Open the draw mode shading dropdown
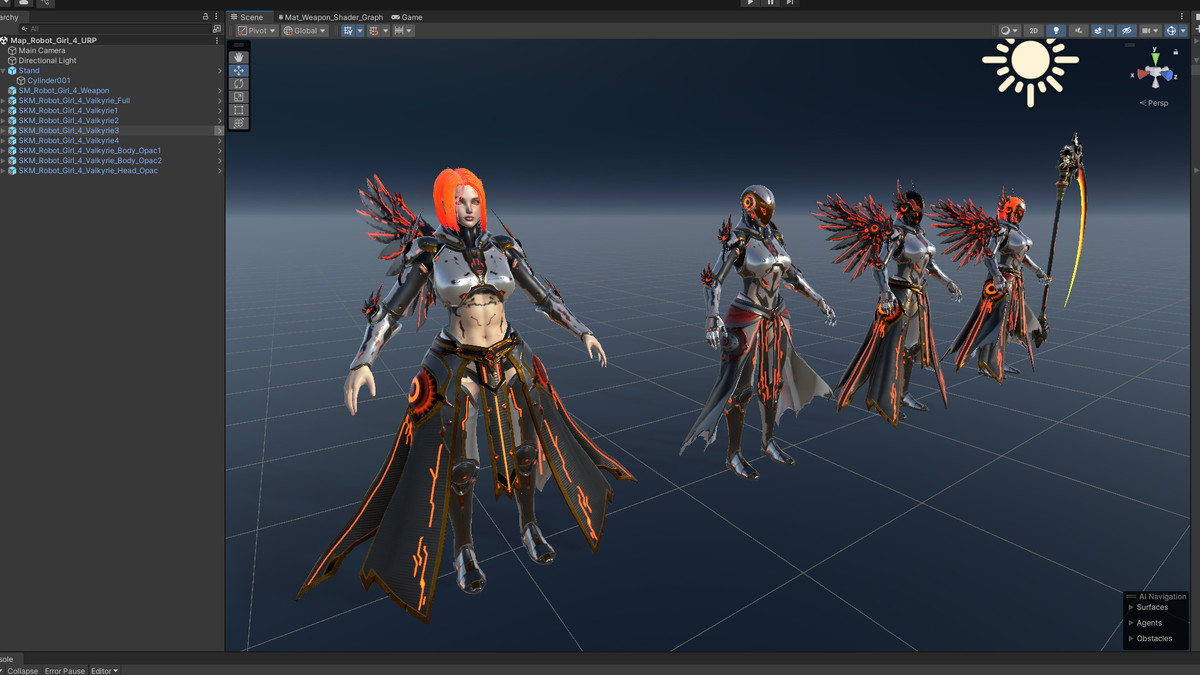The height and width of the screenshot is (675, 1200). pos(1009,31)
